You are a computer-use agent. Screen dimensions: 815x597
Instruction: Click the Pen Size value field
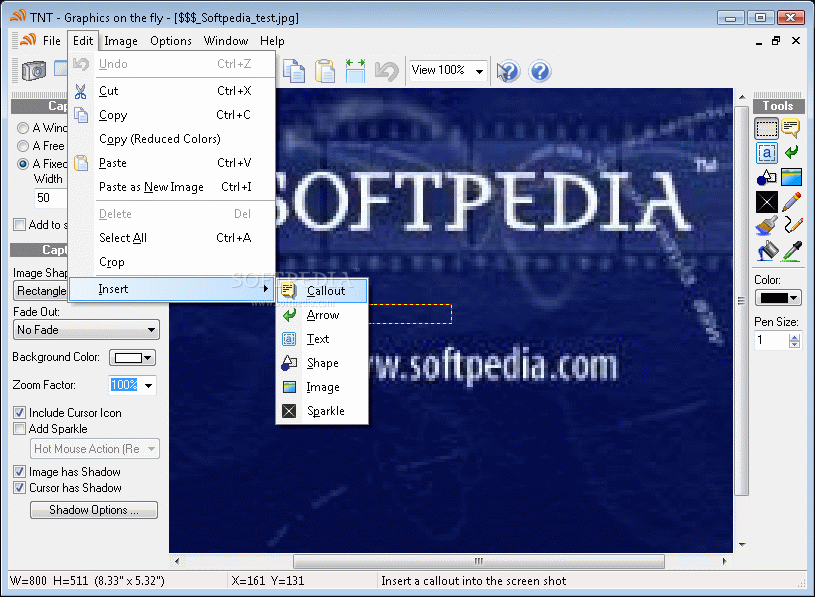tap(771, 340)
